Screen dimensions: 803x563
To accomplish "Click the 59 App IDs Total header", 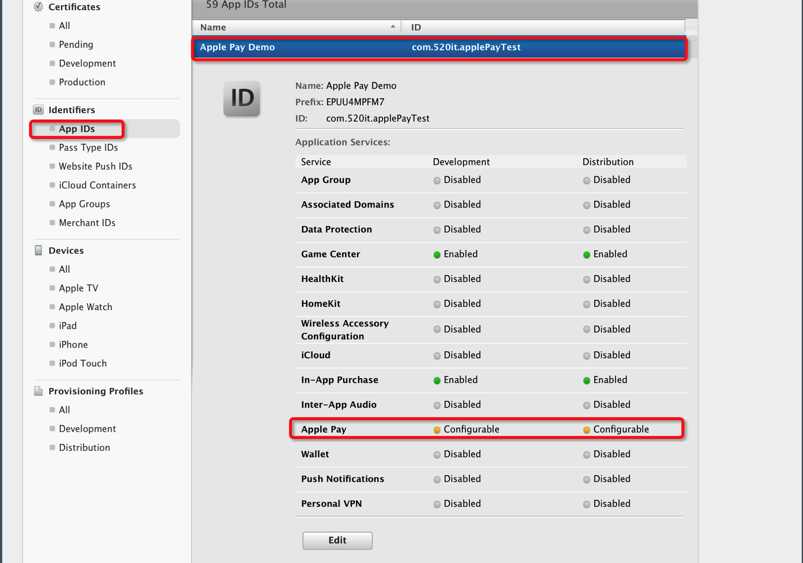I will pos(246,5).
